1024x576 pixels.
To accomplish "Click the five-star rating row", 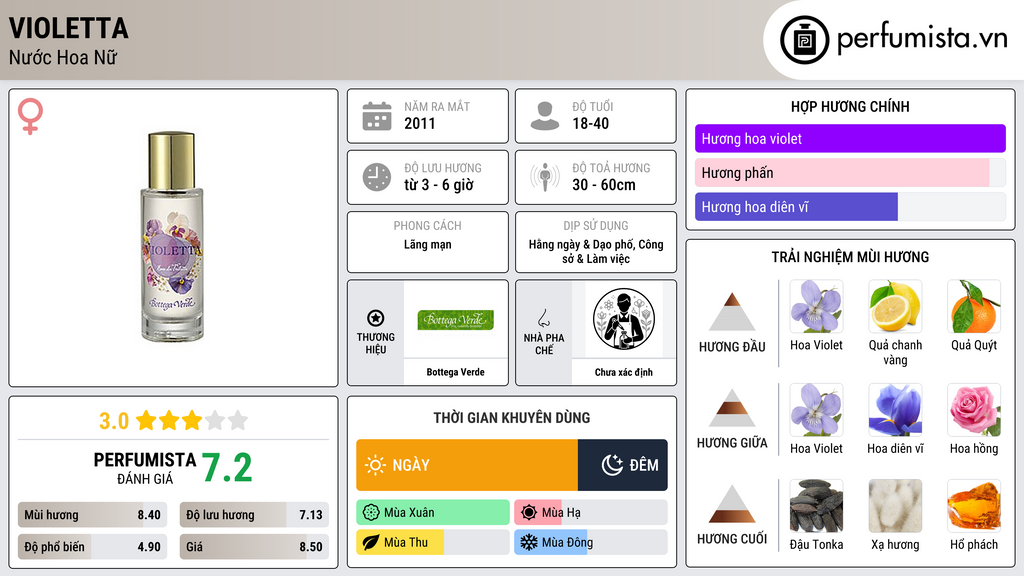I will [x=192, y=420].
